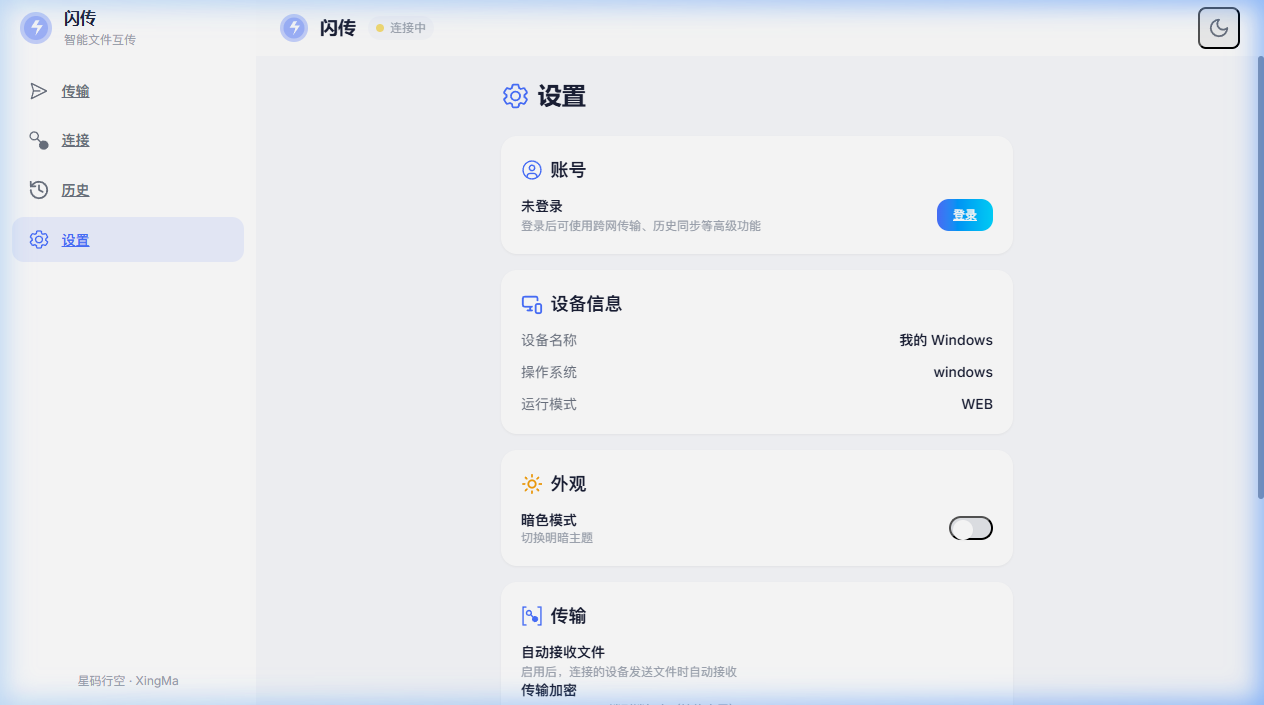Click the paper plane icon beside 传输
1264x705 pixels.
pyautogui.click(x=39, y=91)
